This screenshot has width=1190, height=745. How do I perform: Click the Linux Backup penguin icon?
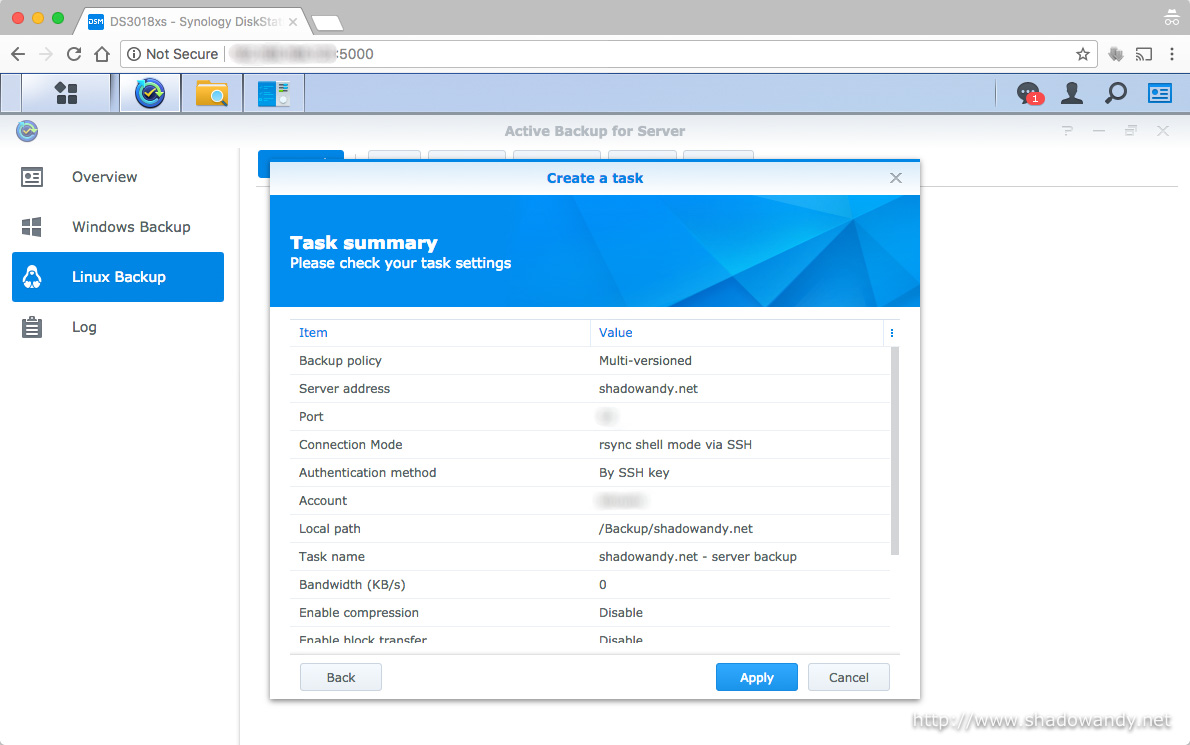click(32, 277)
